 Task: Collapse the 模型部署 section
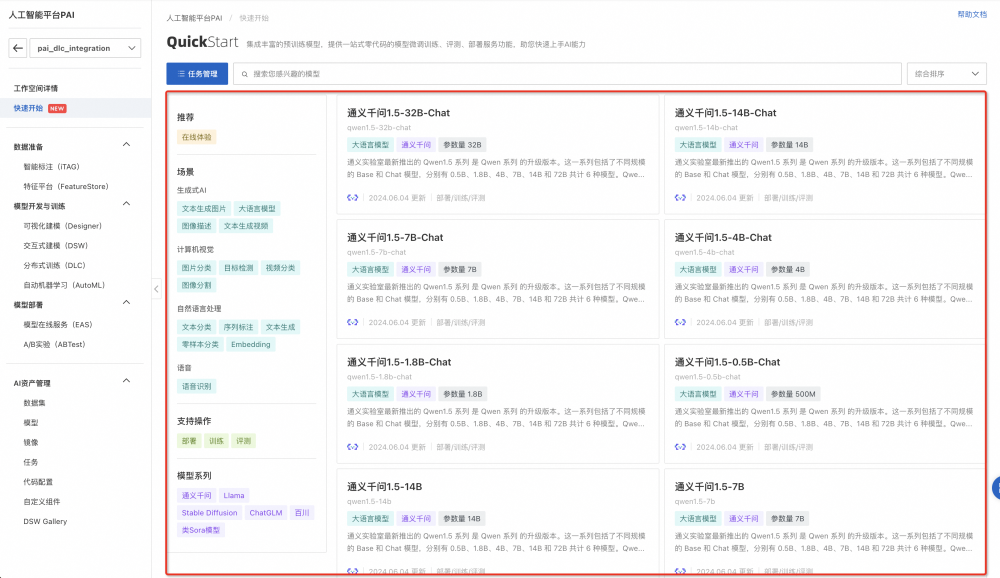(x=126, y=302)
